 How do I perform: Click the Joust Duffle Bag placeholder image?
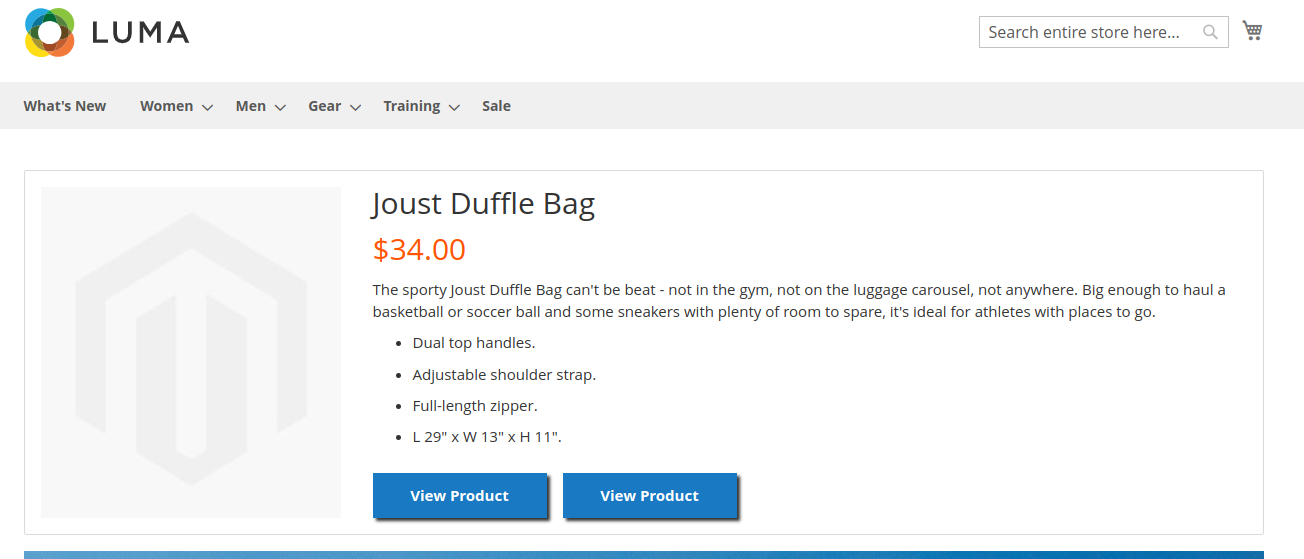point(191,352)
